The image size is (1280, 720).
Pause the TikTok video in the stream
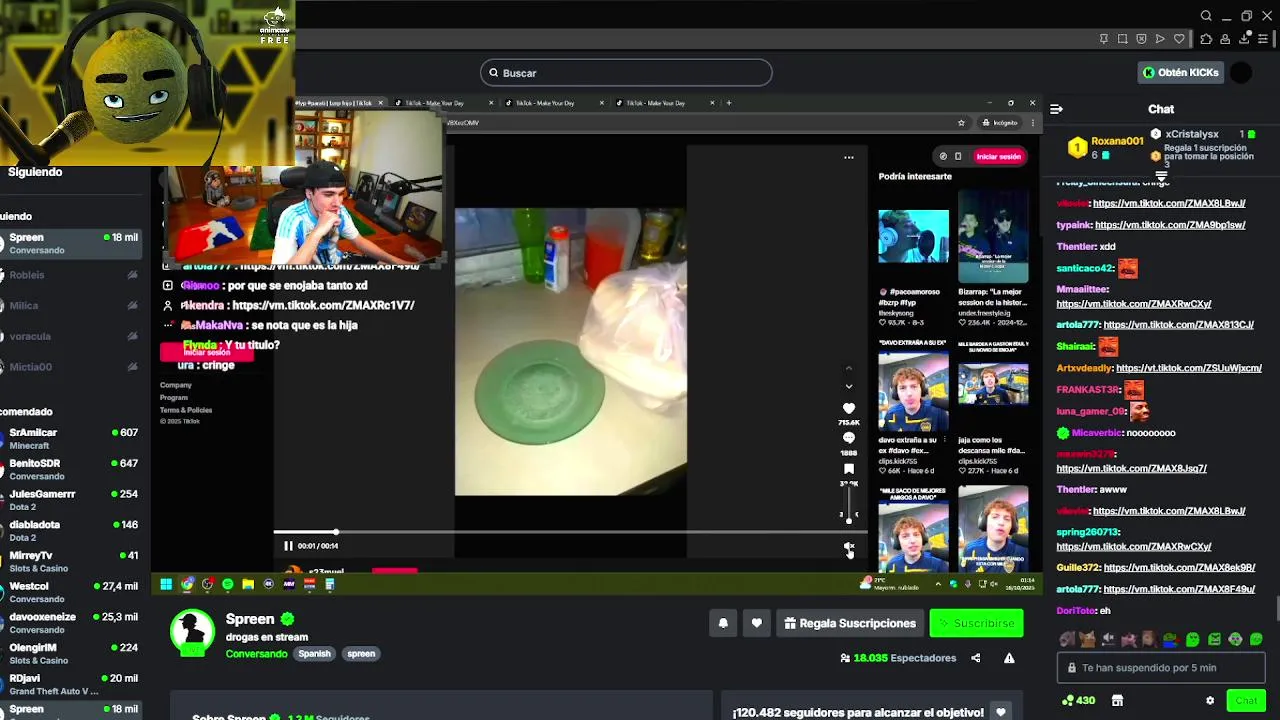(288, 546)
